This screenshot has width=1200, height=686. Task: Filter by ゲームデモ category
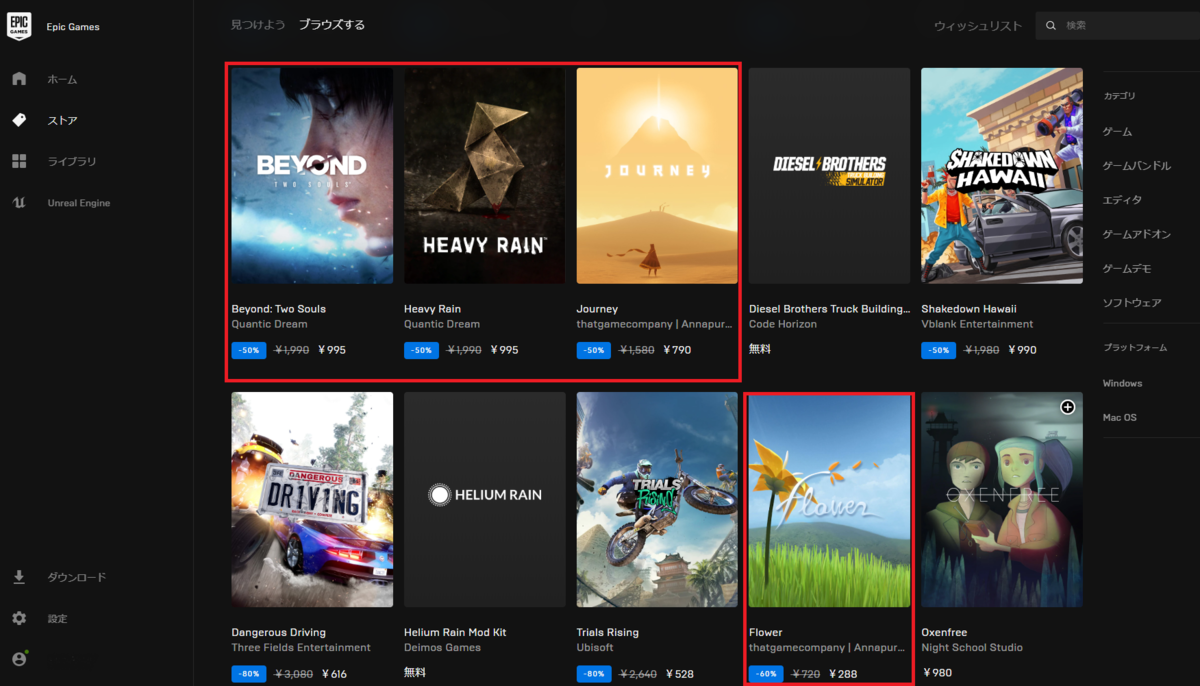1127,268
